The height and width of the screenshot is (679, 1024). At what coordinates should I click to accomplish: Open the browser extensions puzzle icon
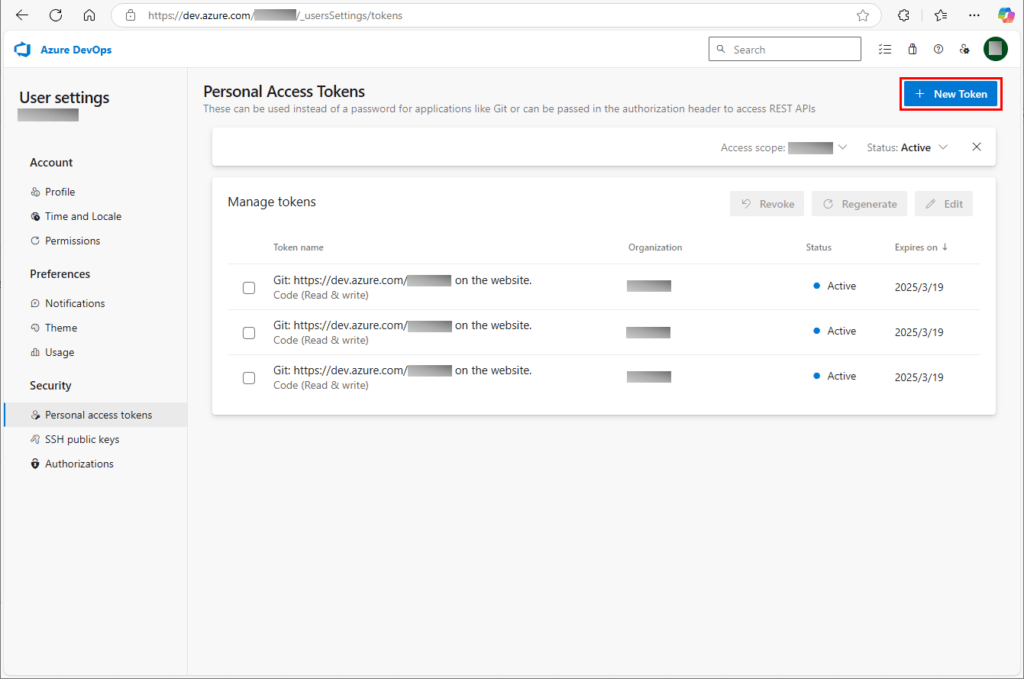click(x=904, y=16)
